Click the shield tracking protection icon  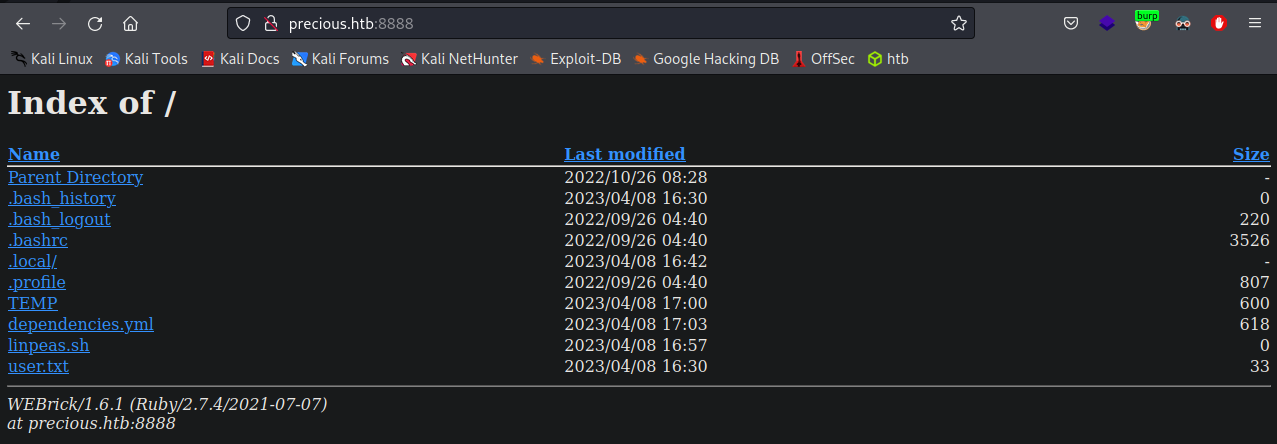tap(243, 23)
